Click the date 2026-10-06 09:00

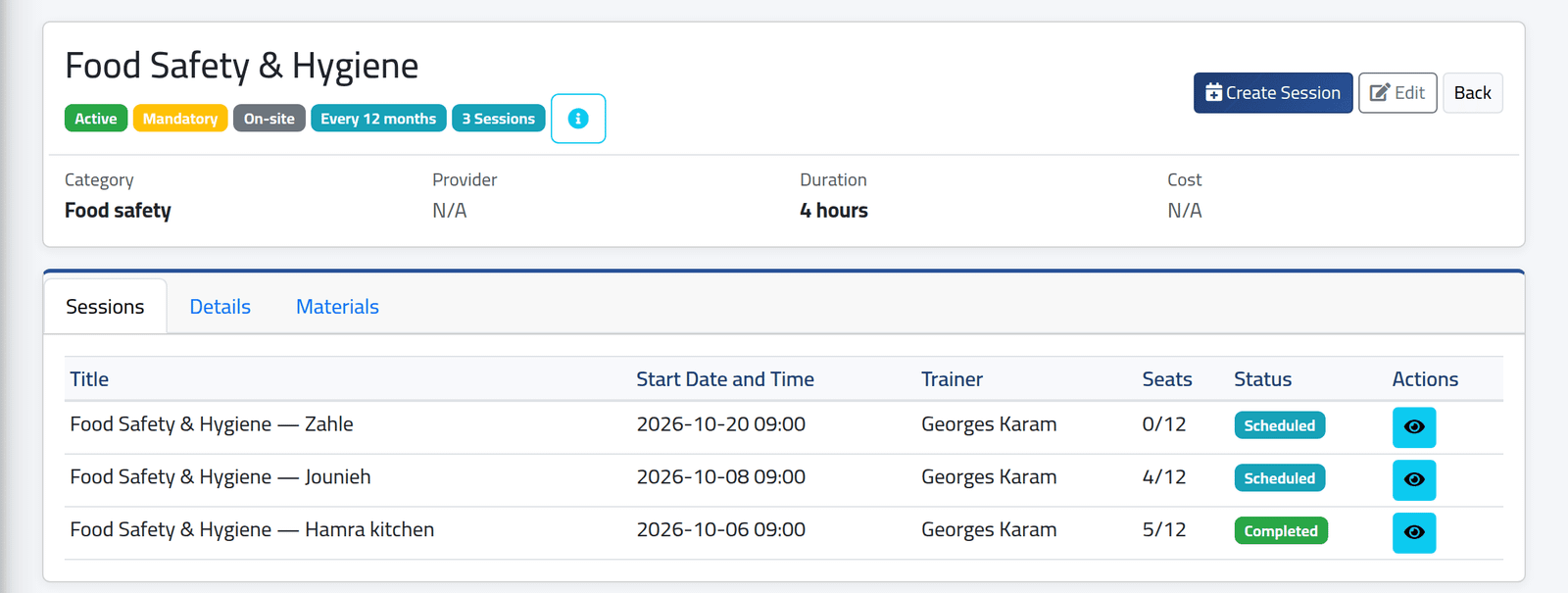pyautogui.click(x=721, y=530)
